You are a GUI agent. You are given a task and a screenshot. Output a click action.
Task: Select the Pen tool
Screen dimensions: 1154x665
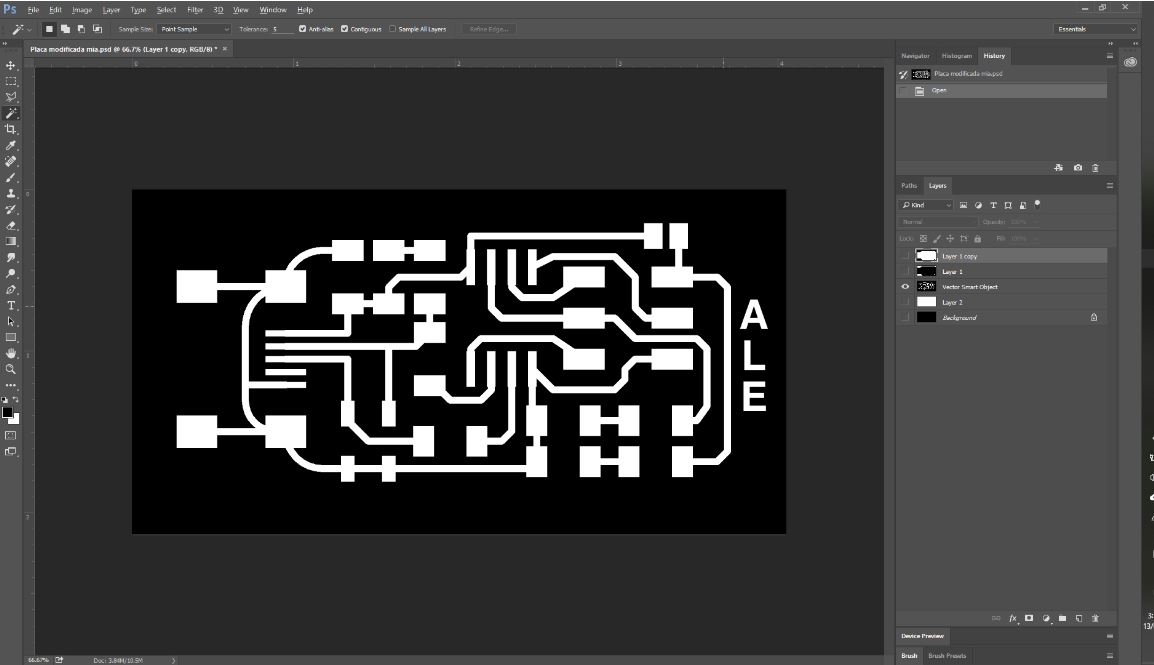point(10,290)
